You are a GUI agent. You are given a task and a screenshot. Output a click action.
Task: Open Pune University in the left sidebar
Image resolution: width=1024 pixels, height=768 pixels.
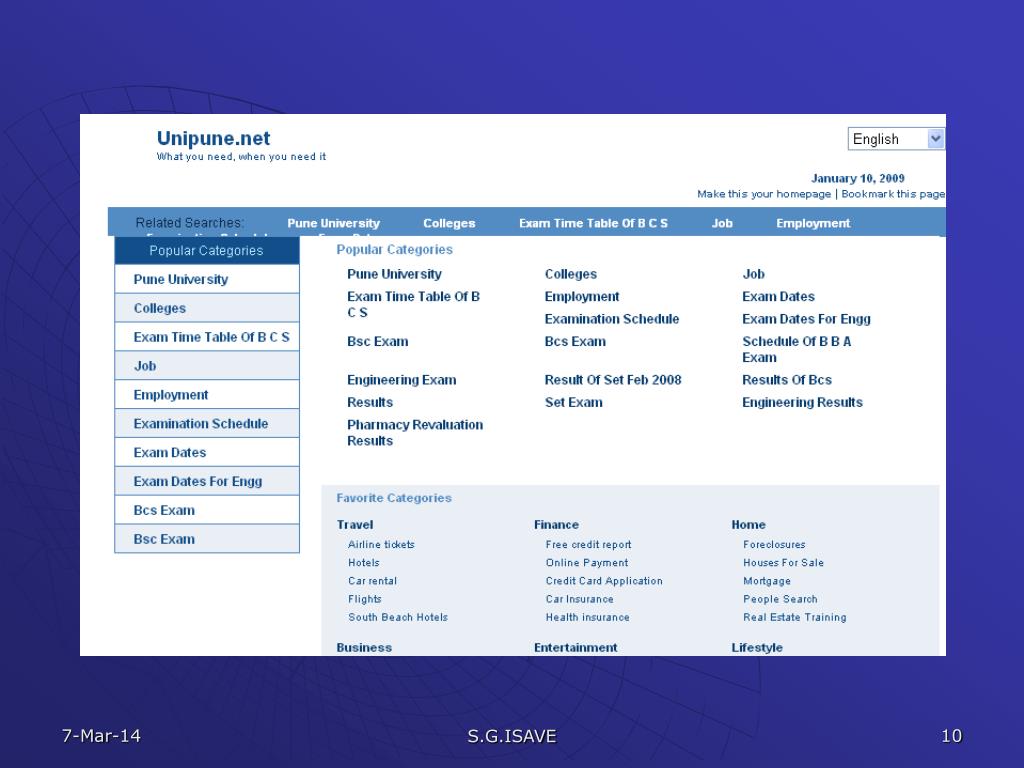click(x=207, y=280)
